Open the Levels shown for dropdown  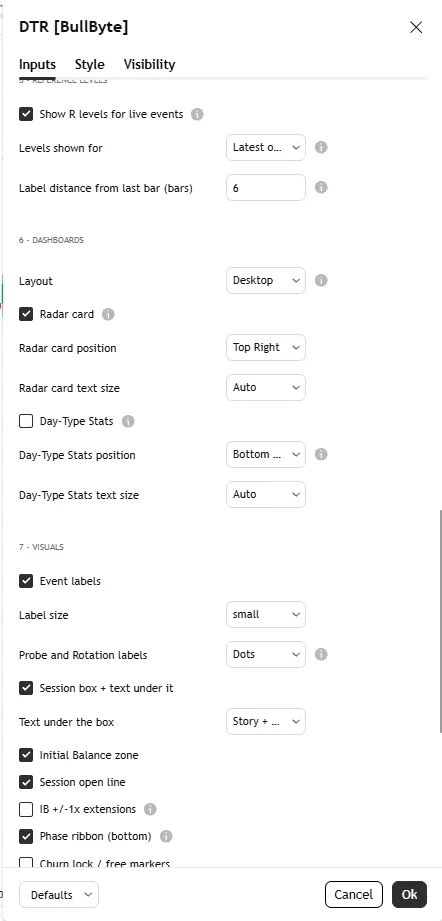tap(266, 147)
